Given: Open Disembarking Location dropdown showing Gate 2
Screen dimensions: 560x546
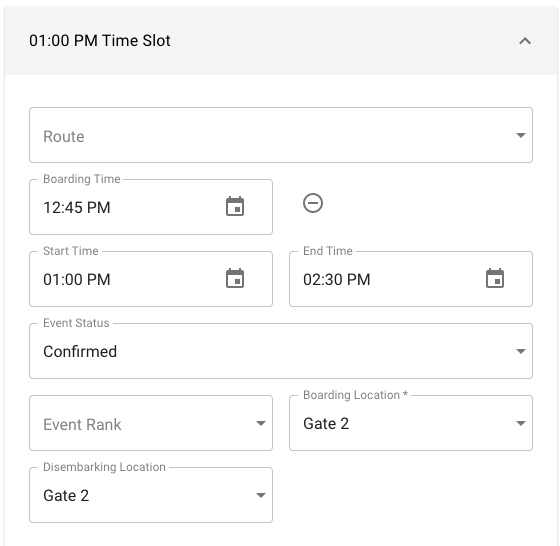Looking at the screenshot, I should 151,495.
